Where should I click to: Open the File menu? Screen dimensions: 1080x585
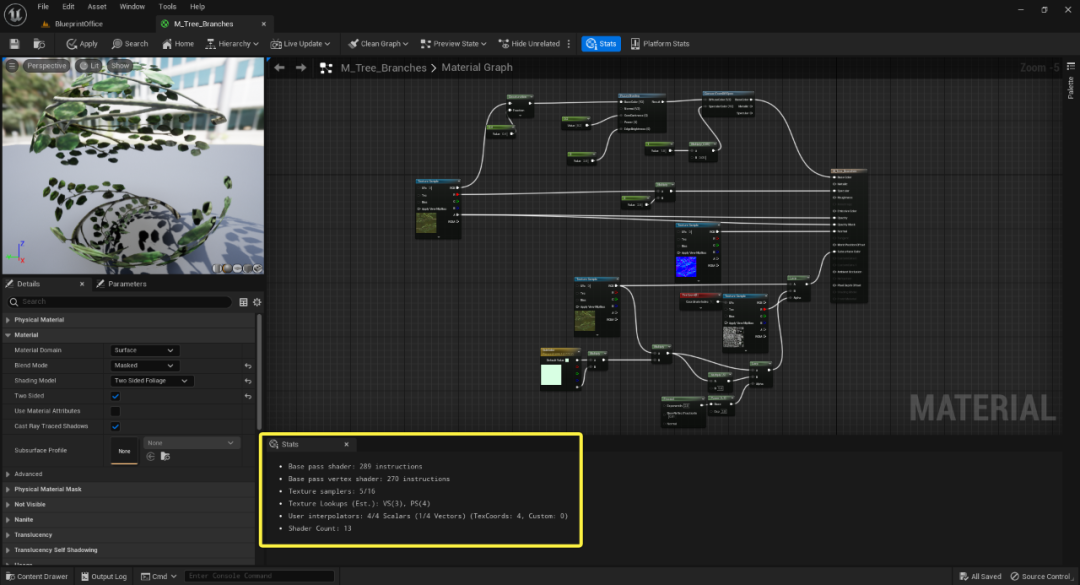tap(43, 6)
